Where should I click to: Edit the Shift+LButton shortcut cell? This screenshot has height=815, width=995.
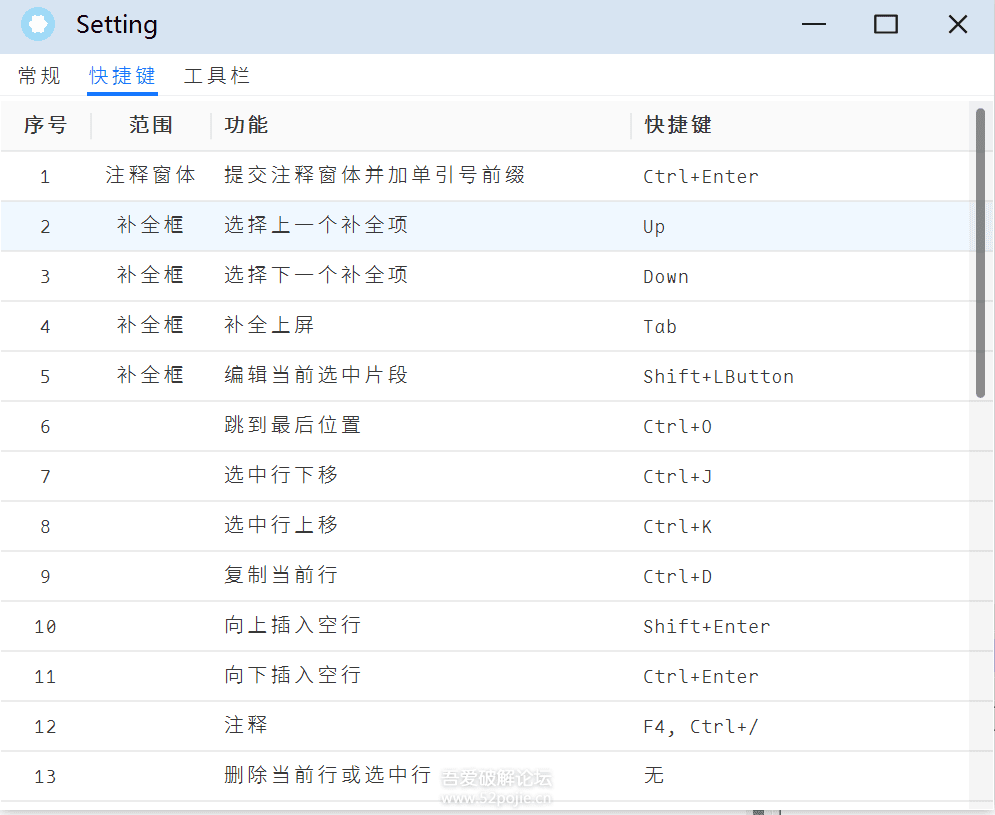tap(718, 377)
